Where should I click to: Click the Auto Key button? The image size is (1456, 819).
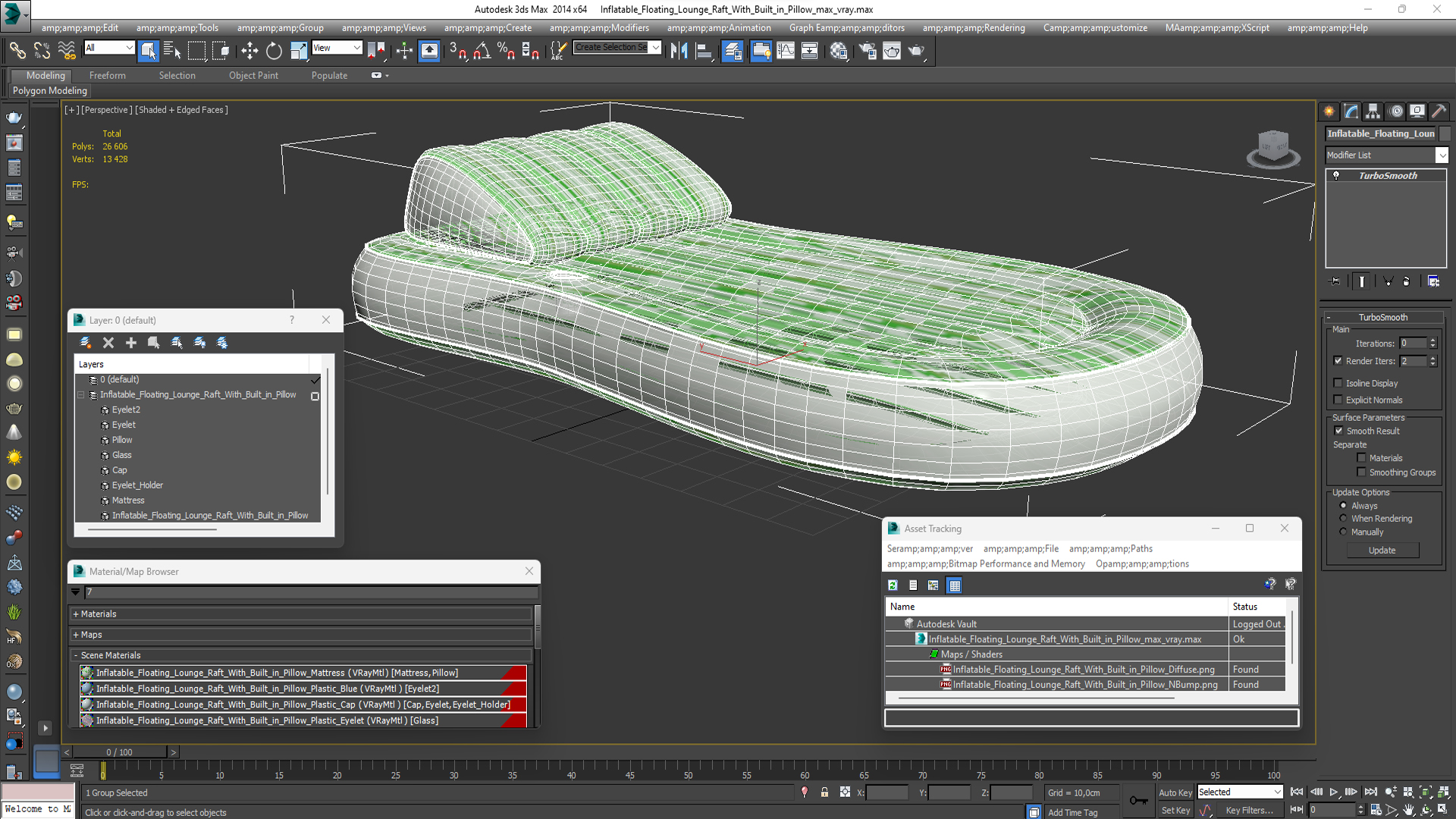pyautogui.click(x=1175, y=792)
